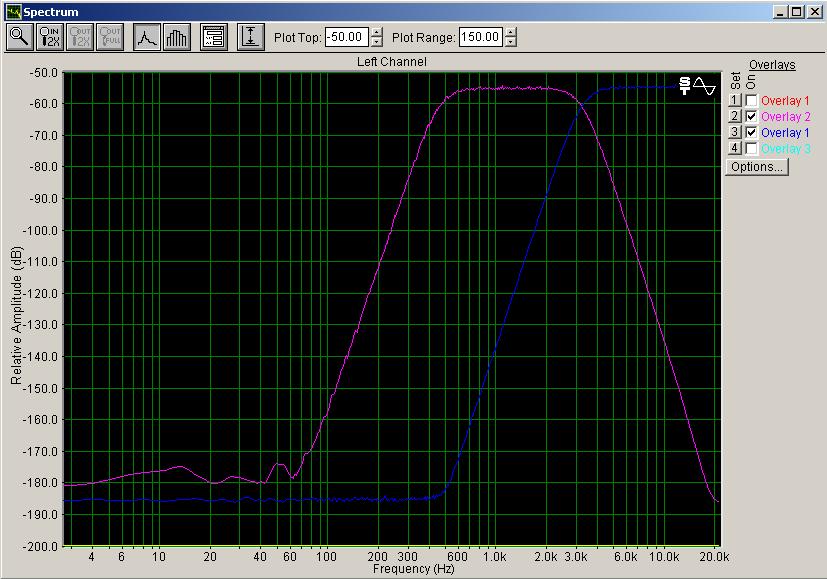The height and width of the screenshot is (579, 827).
Task: Switch to bar graph spectrum view
Action: 177,37
